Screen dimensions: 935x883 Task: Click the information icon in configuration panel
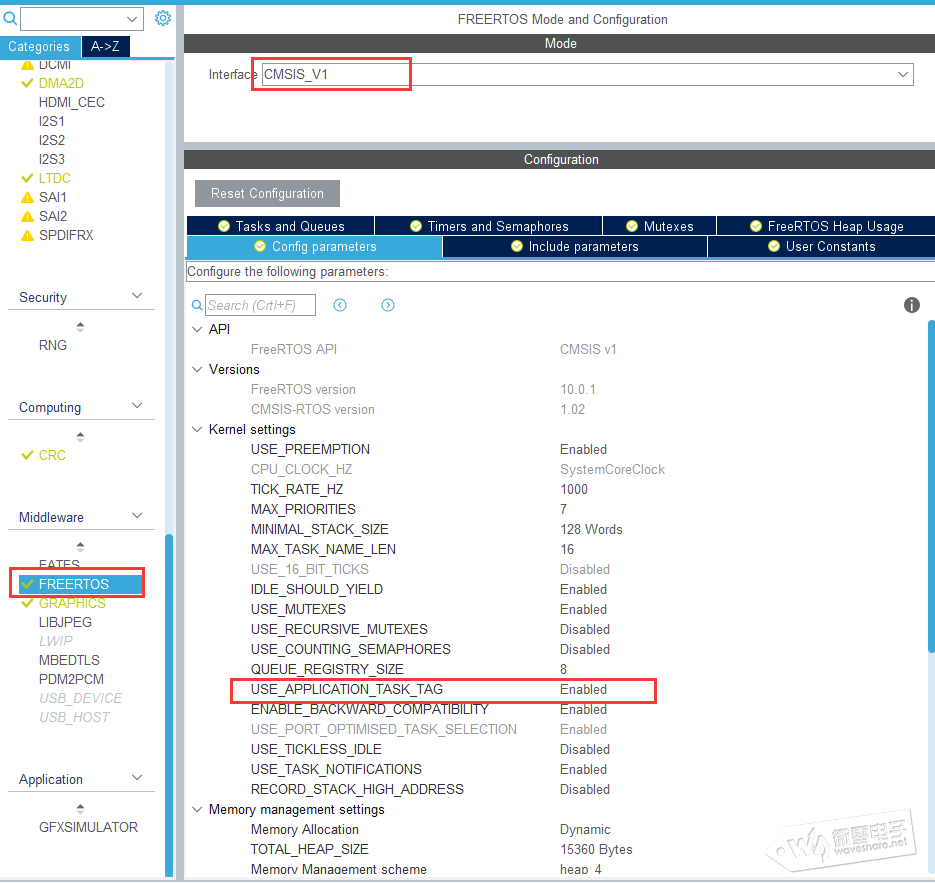(x=911, y=305)
